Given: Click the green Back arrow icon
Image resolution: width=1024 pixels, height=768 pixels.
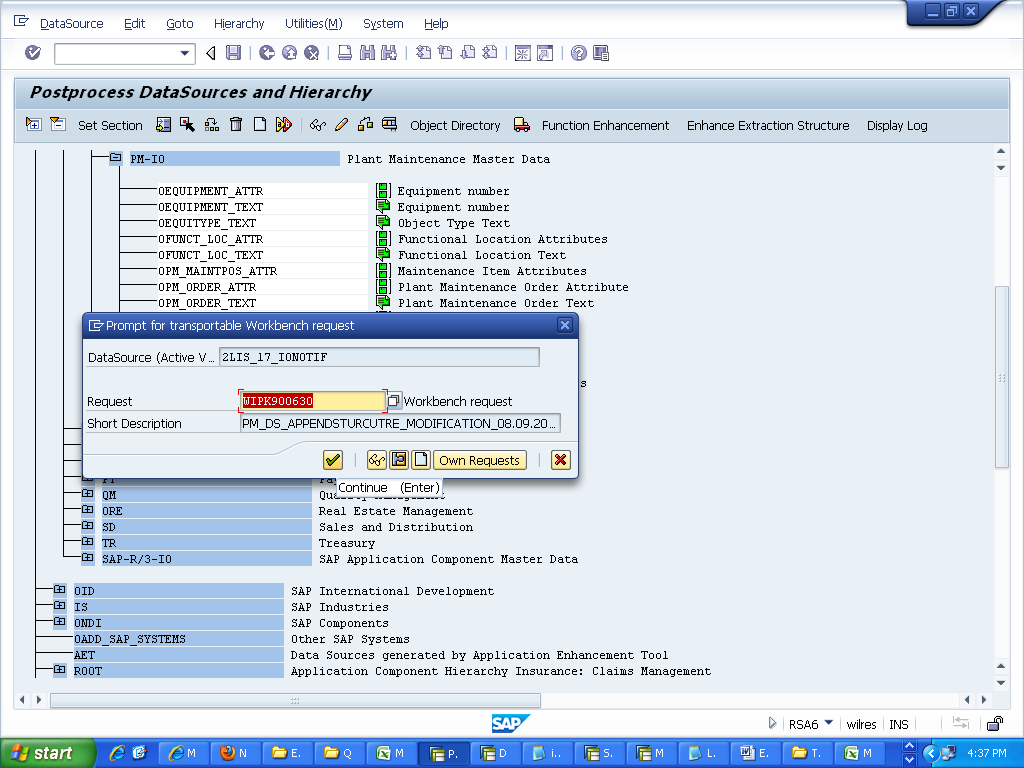Looking at the screenshot, I should 266,53.
